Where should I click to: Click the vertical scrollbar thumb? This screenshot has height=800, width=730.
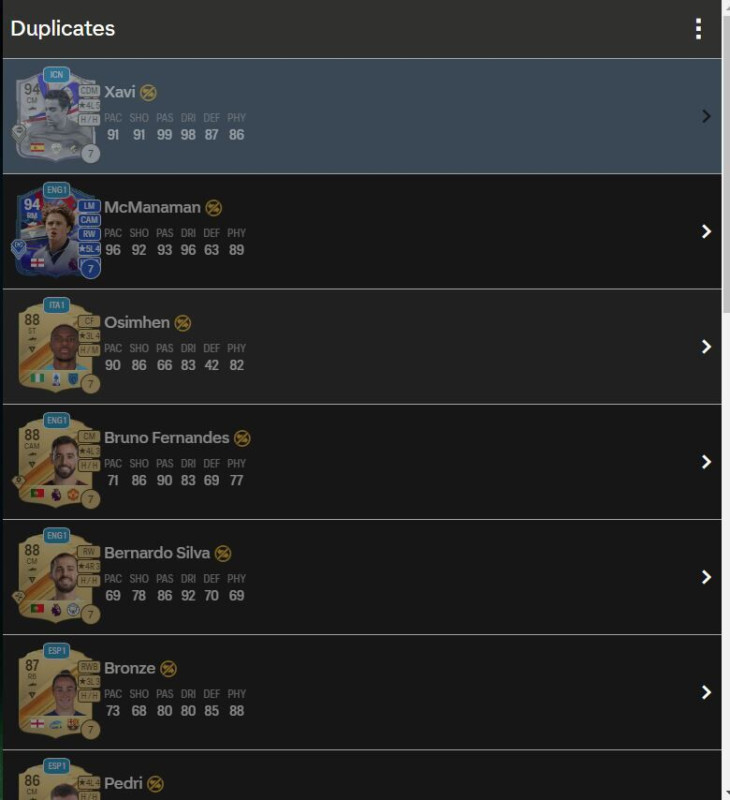726,164
